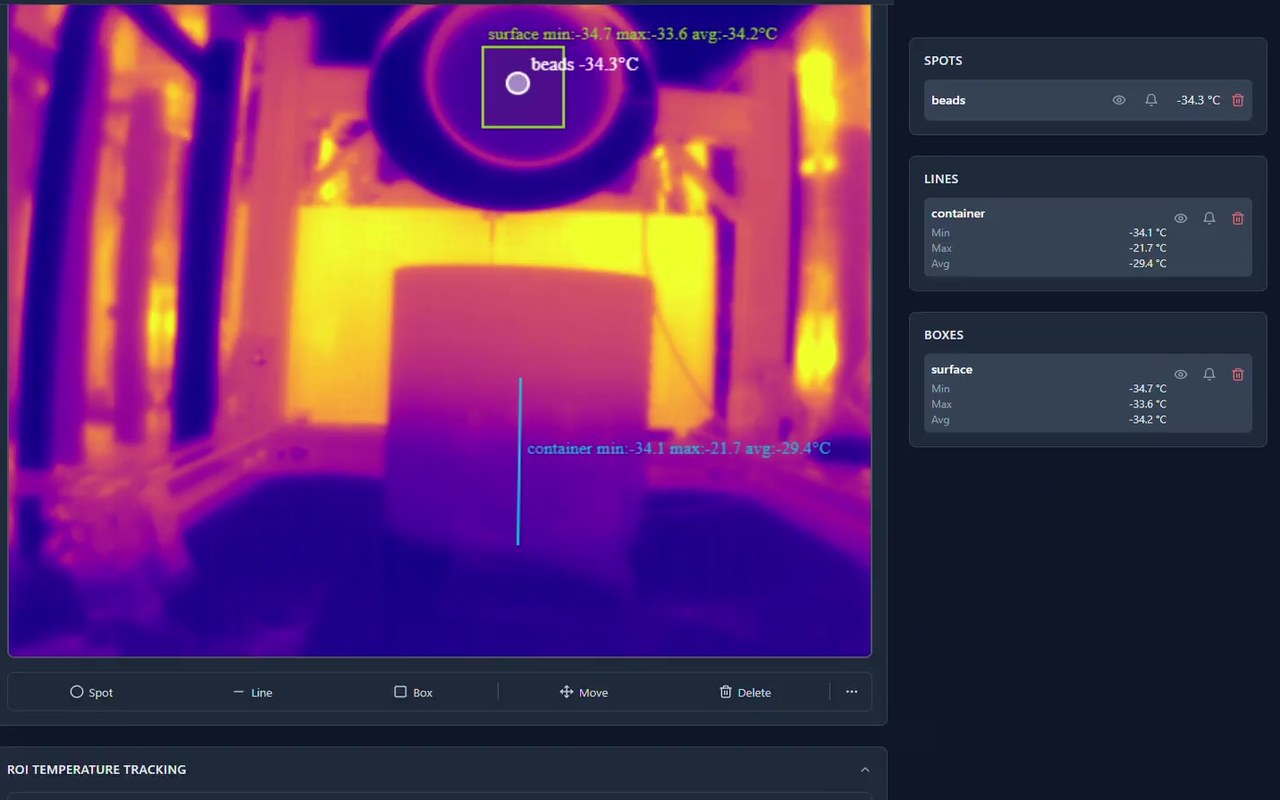1280x800 pixels.
Task: Click the beads -34.3°C label on image
Action: pyautogui.click(x=584, y=64)
